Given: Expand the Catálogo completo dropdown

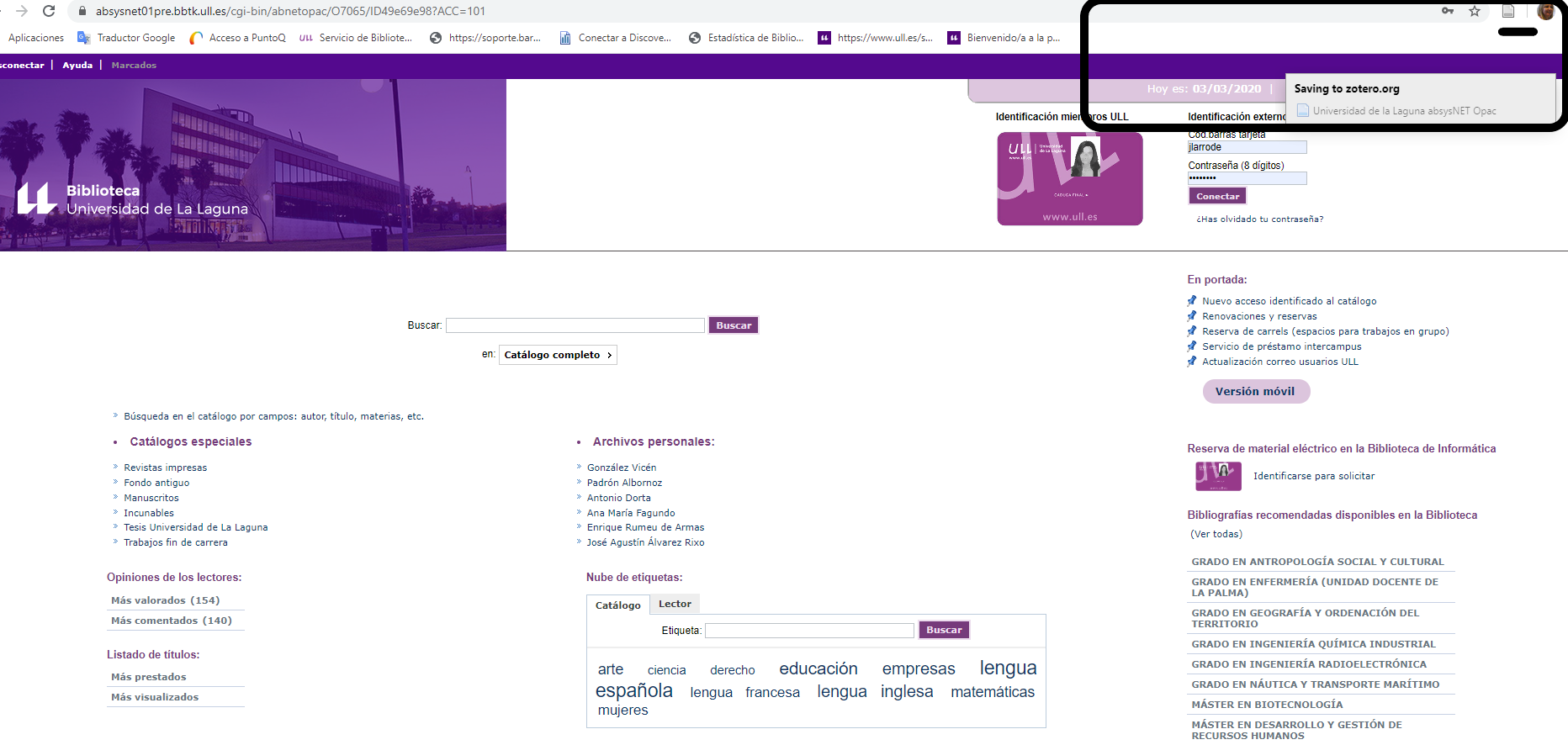Looking at the screenshot, I should [x=558, y=355].
